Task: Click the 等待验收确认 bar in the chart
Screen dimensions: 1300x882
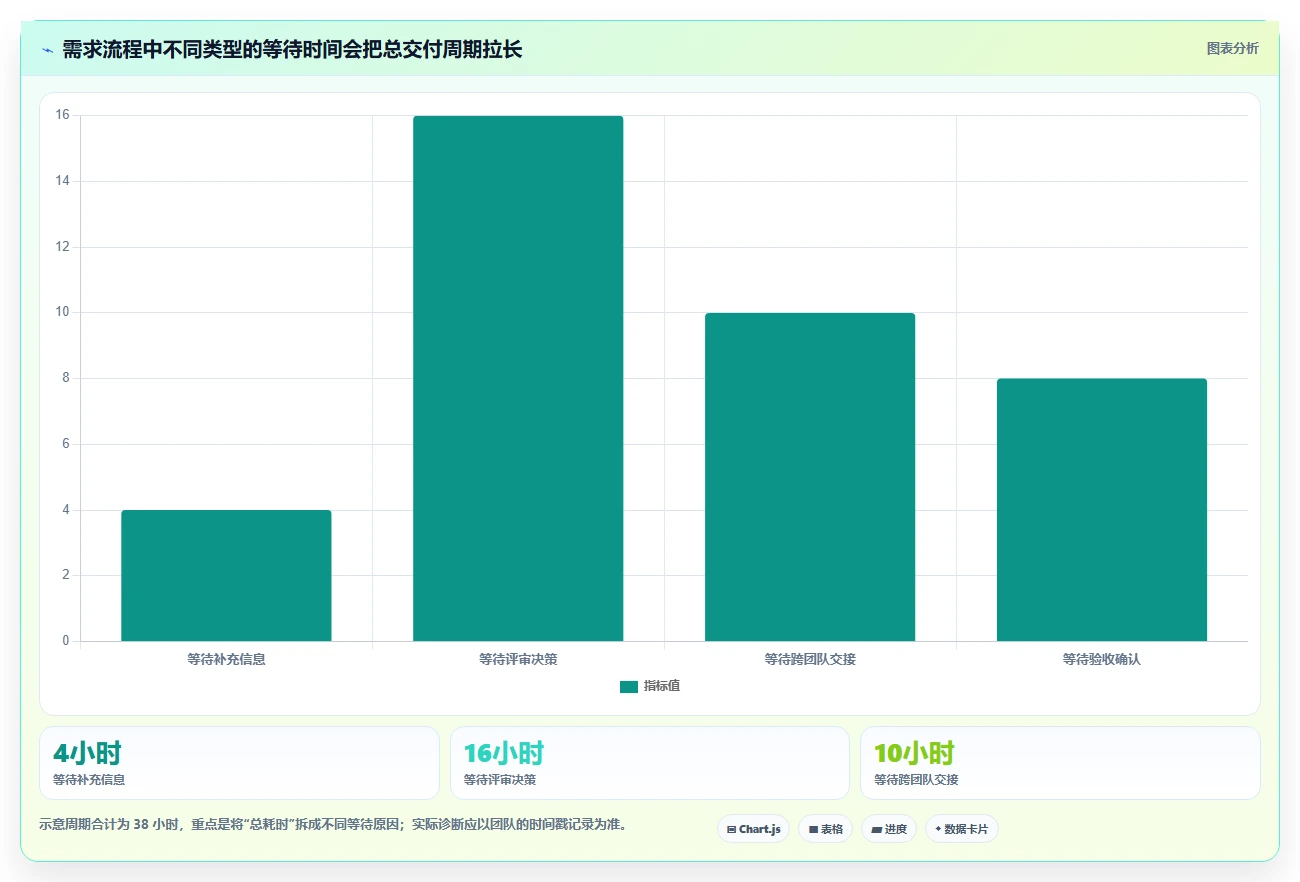Action: coord(1102,509)
